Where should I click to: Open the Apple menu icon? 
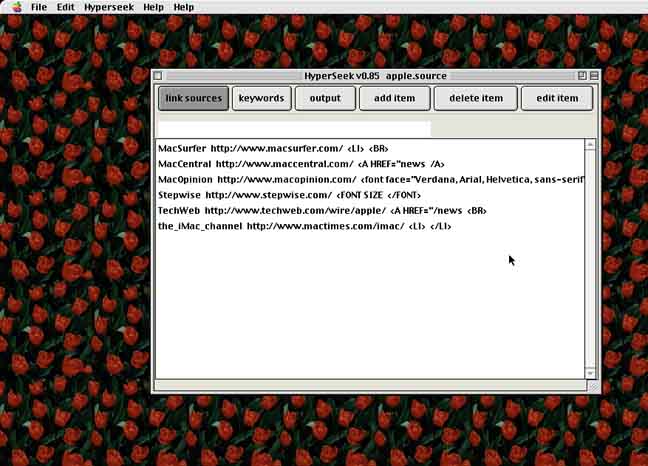click(x=17, y=7)
